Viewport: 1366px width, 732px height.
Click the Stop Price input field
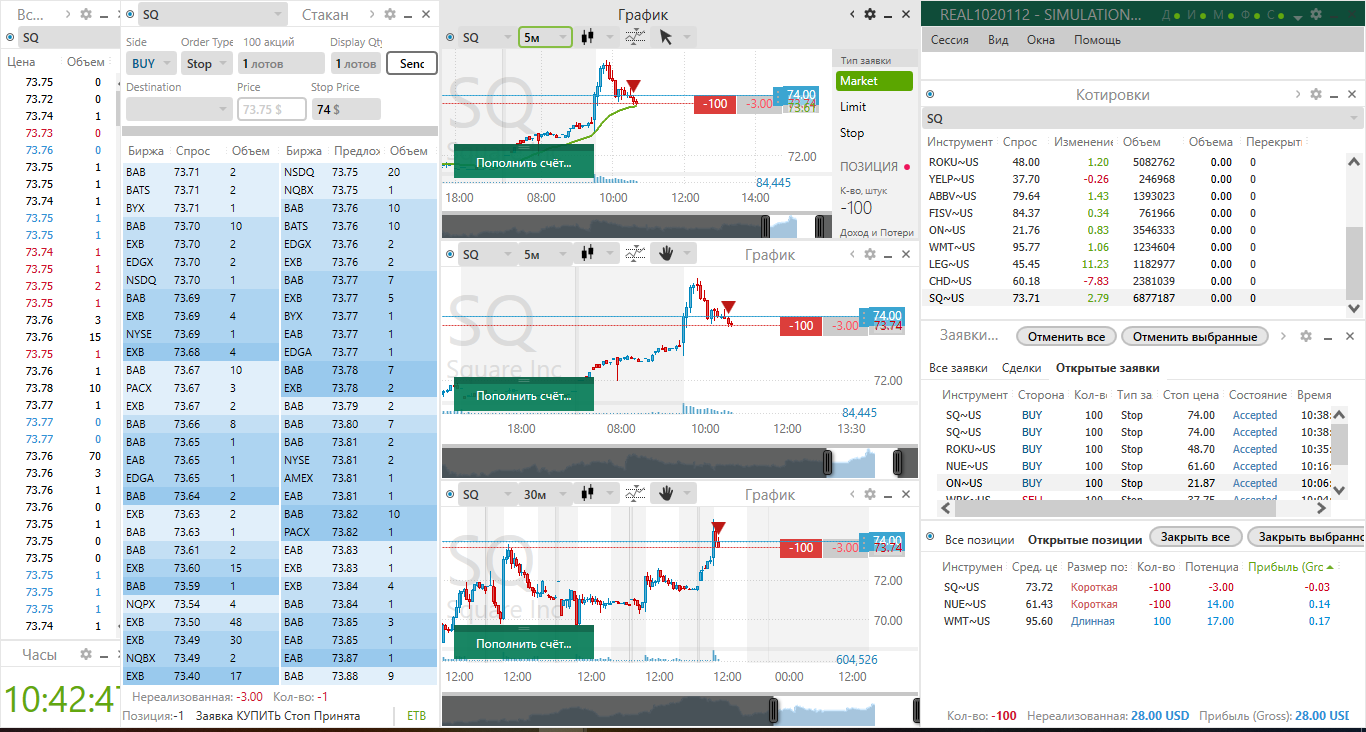click(x=346, y=109)
